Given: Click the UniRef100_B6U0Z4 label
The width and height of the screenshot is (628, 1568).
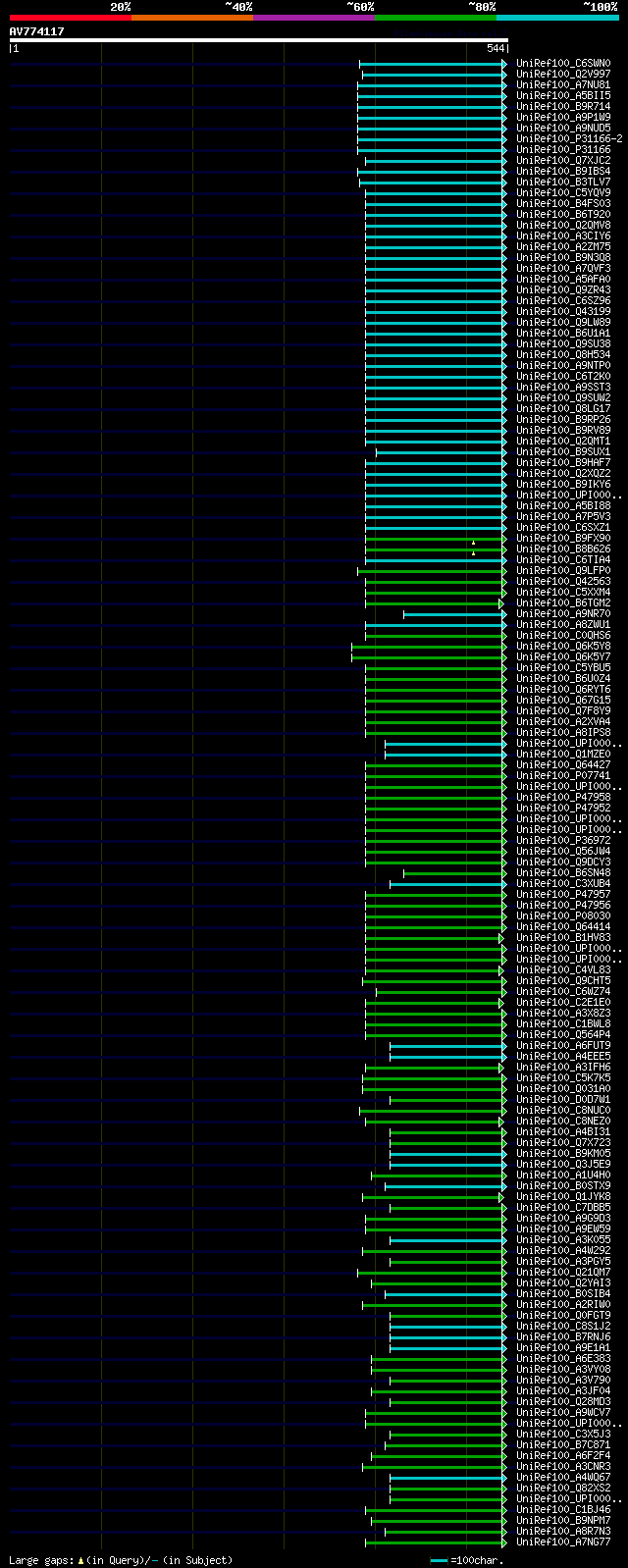Looking at the screenshot, I should (563, 679).
